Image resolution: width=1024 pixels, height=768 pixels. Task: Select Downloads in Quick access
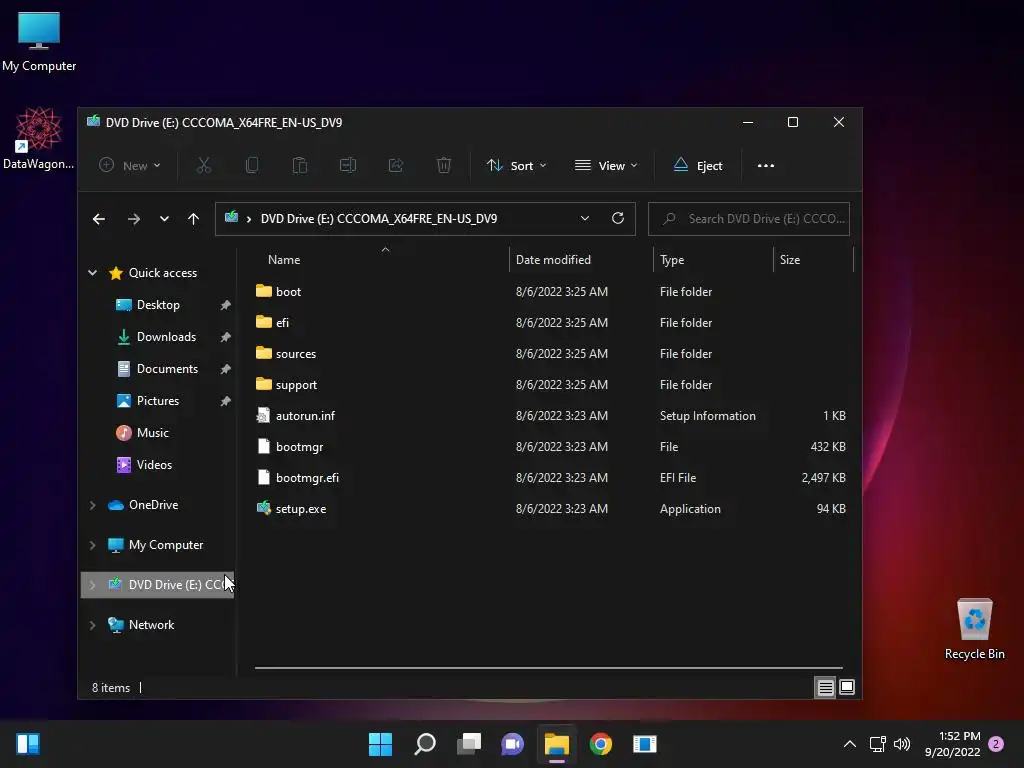pyautogui.click(x=166, y=337)
